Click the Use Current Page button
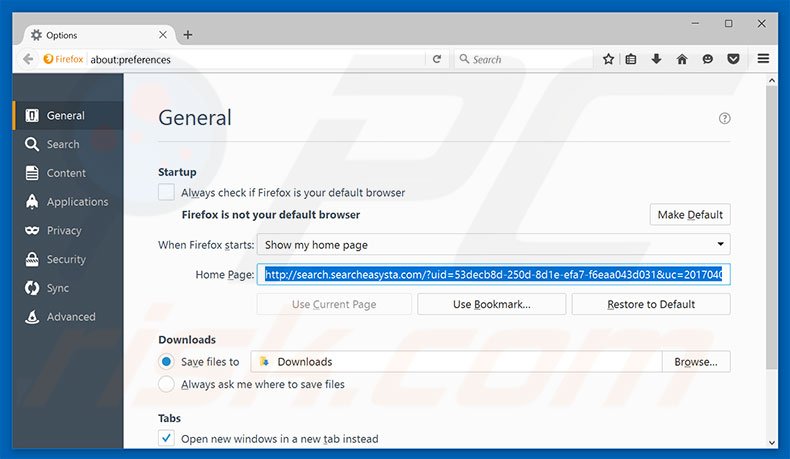 334,304
